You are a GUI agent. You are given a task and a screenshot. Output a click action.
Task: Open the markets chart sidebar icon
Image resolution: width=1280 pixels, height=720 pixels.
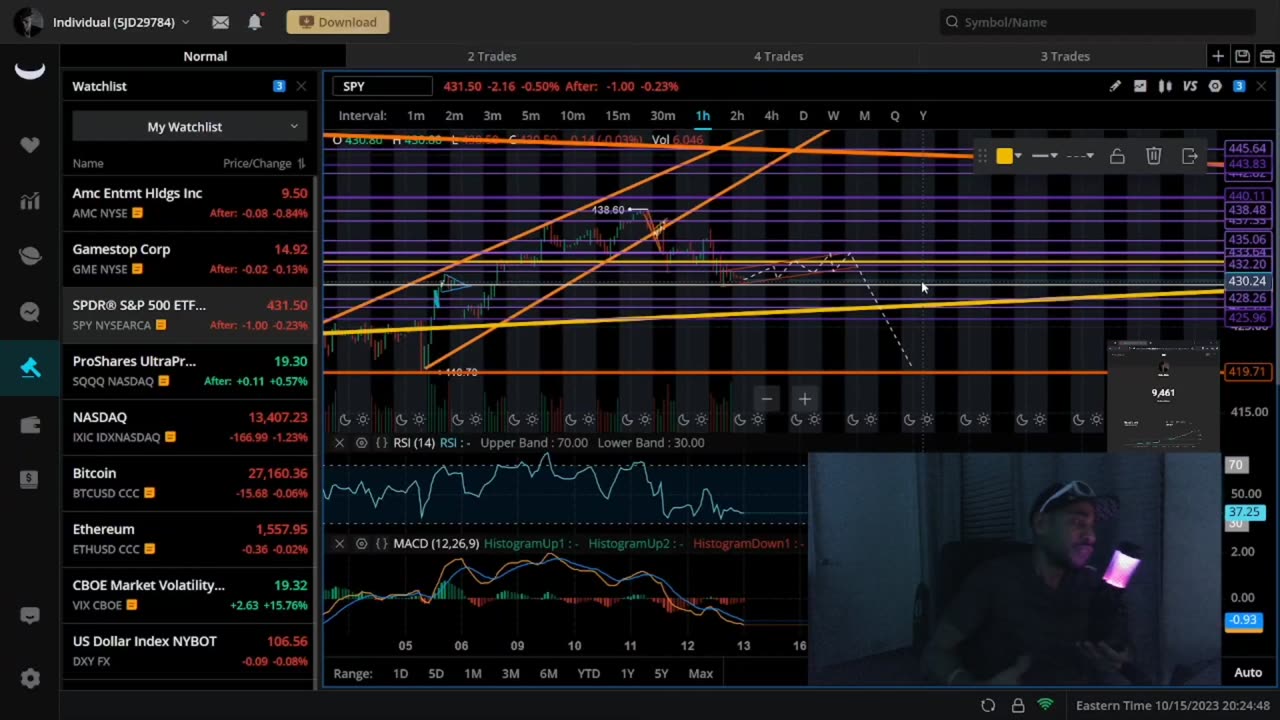30,201
